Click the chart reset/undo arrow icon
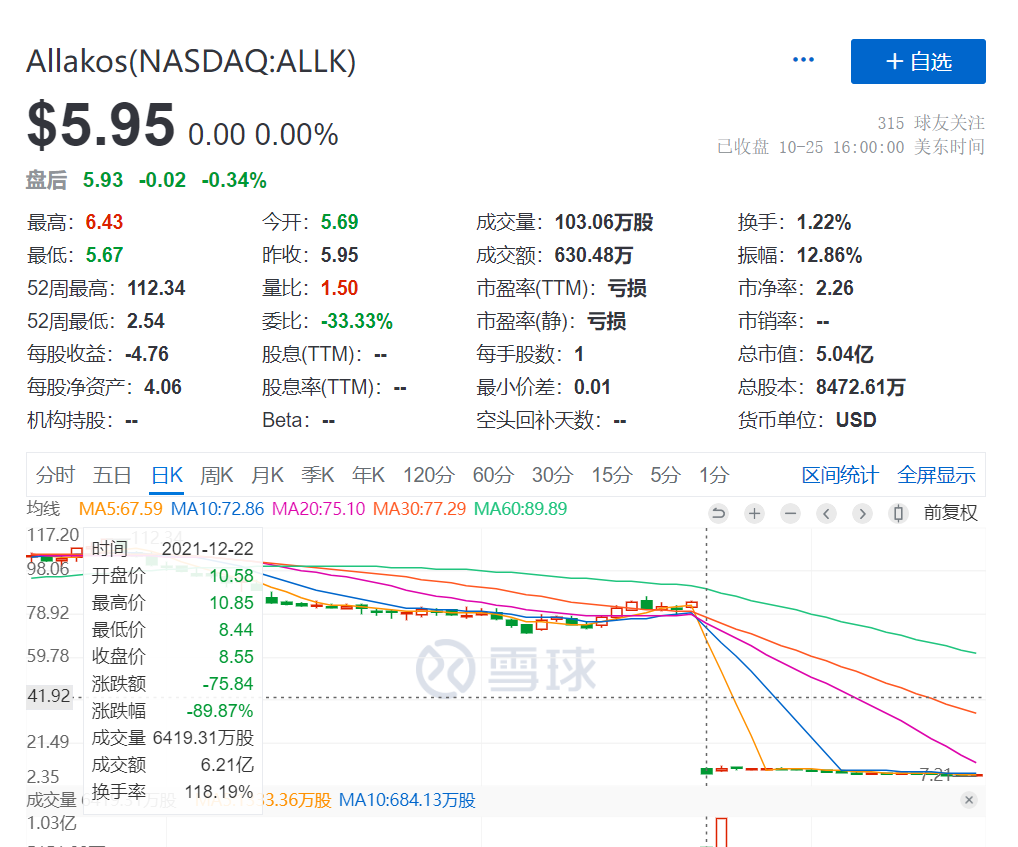The image size is (1018, 847). click(x=718, y=514)
